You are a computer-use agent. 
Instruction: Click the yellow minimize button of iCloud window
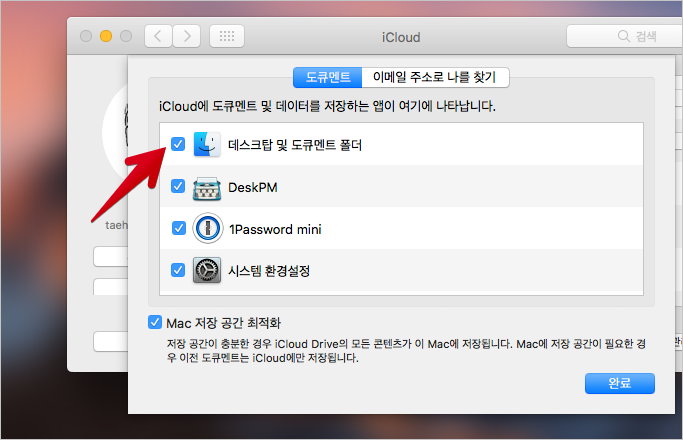[106, 36]
